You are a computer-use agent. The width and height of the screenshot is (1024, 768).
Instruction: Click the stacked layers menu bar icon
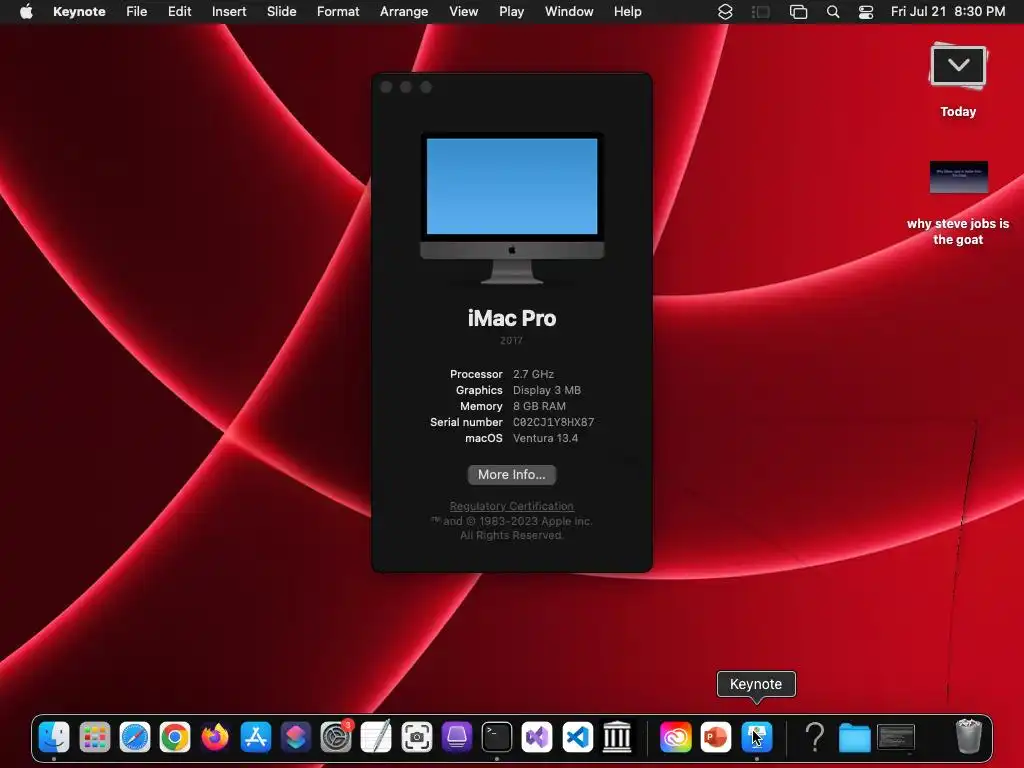click(x=725, y=12)
